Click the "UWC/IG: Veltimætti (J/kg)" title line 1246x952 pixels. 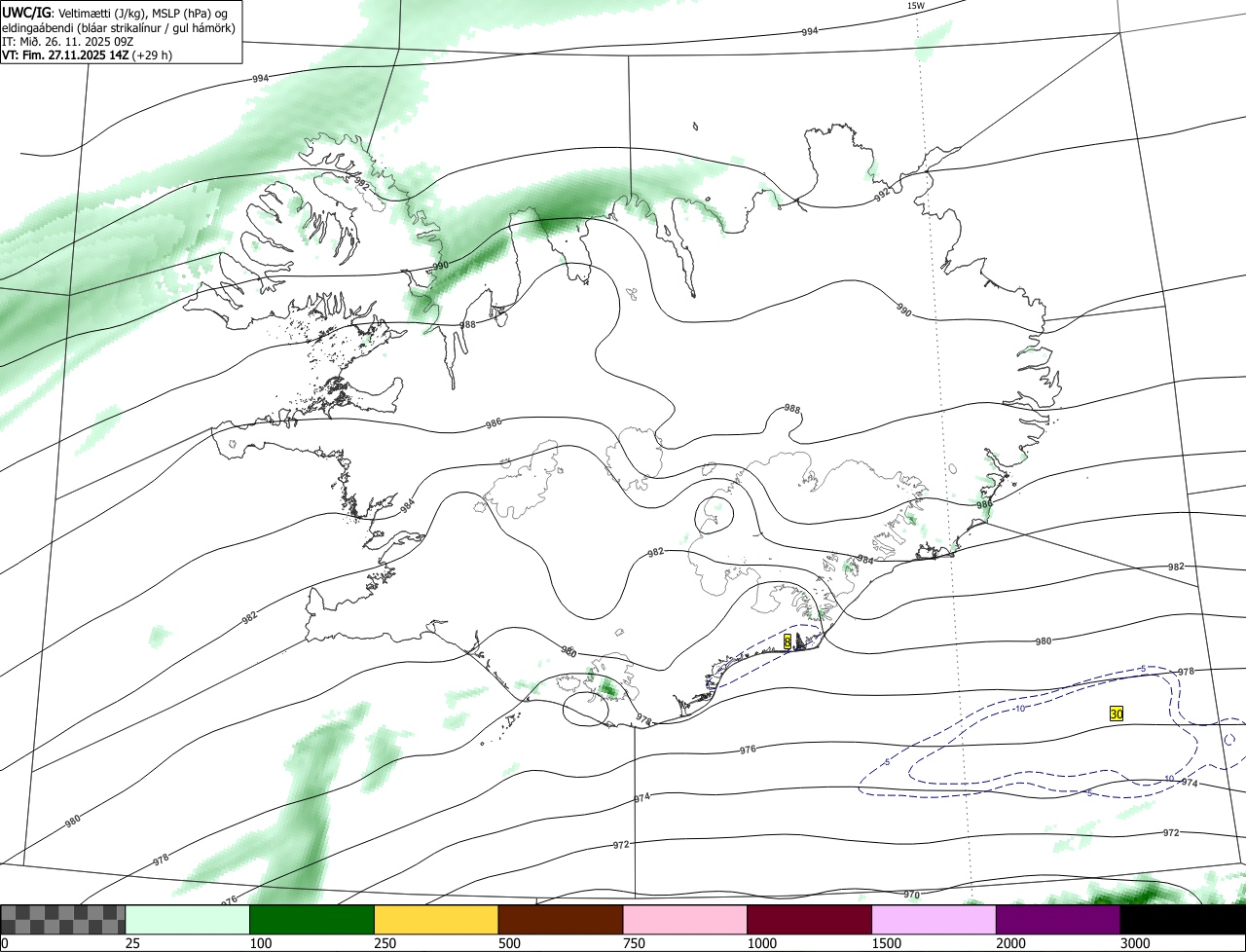tap(115, 12)
